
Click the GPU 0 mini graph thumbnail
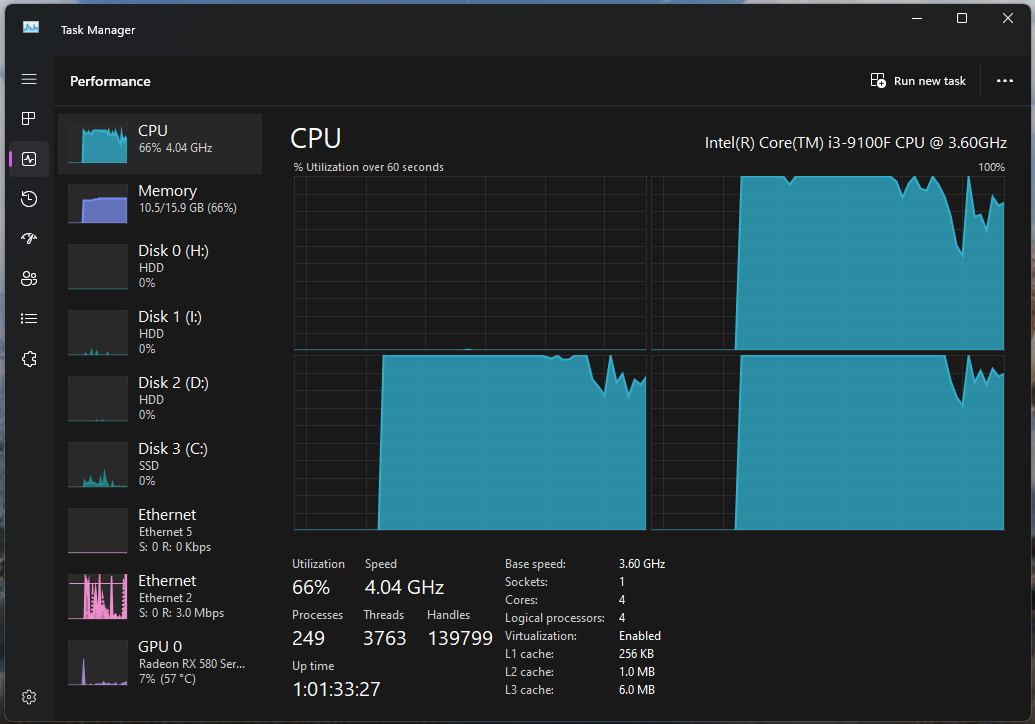coord(98,663)
